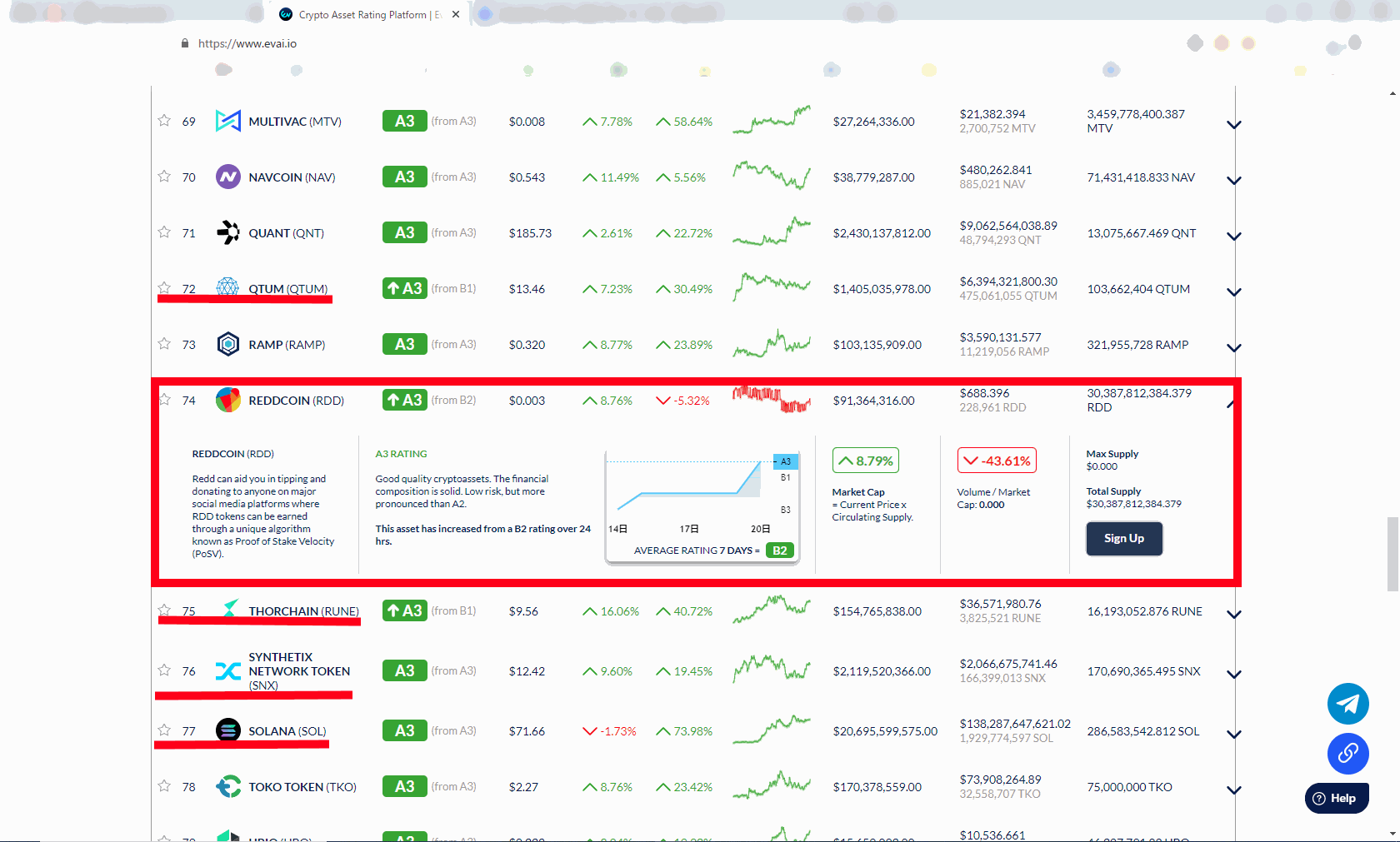Favorite Qtum with its star
This screenshot has width=1400, height=842.
(x=164, y=288)
